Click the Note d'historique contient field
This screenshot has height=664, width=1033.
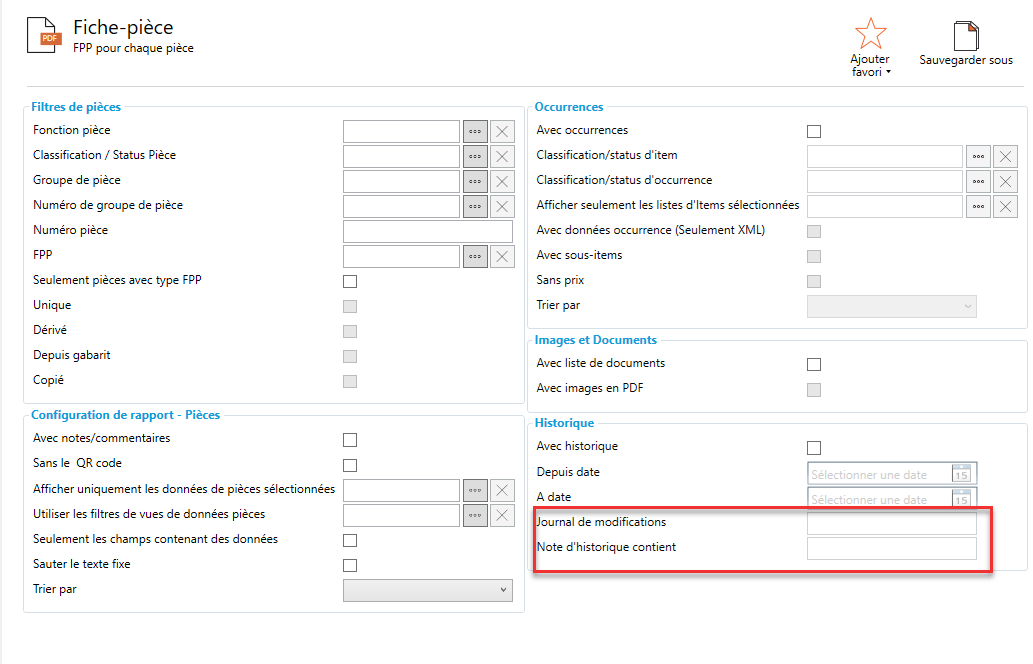click(891, 548)
